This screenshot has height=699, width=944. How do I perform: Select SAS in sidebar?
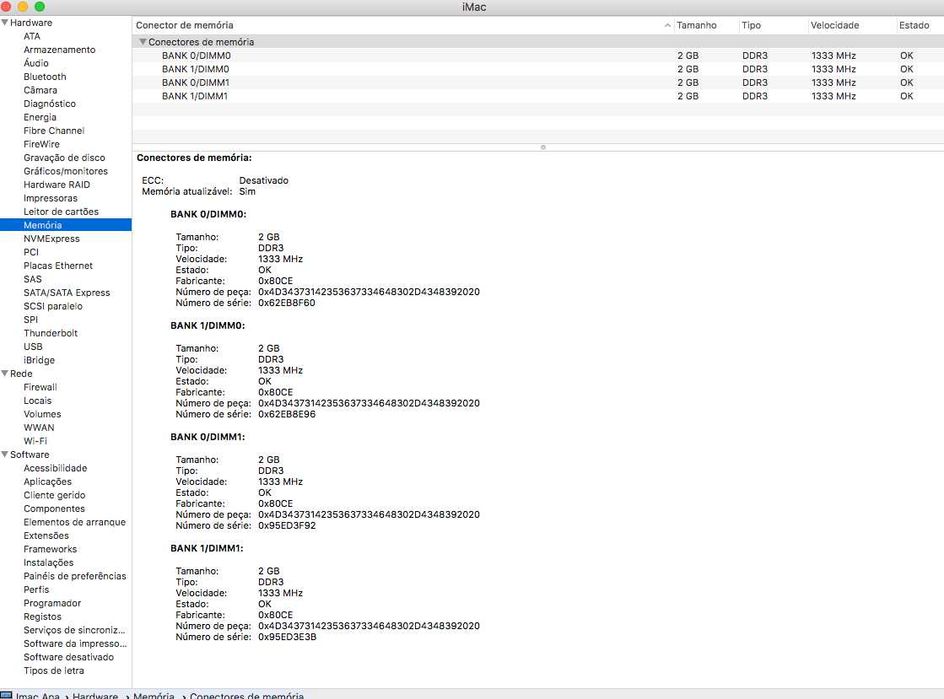pos(33,279)
